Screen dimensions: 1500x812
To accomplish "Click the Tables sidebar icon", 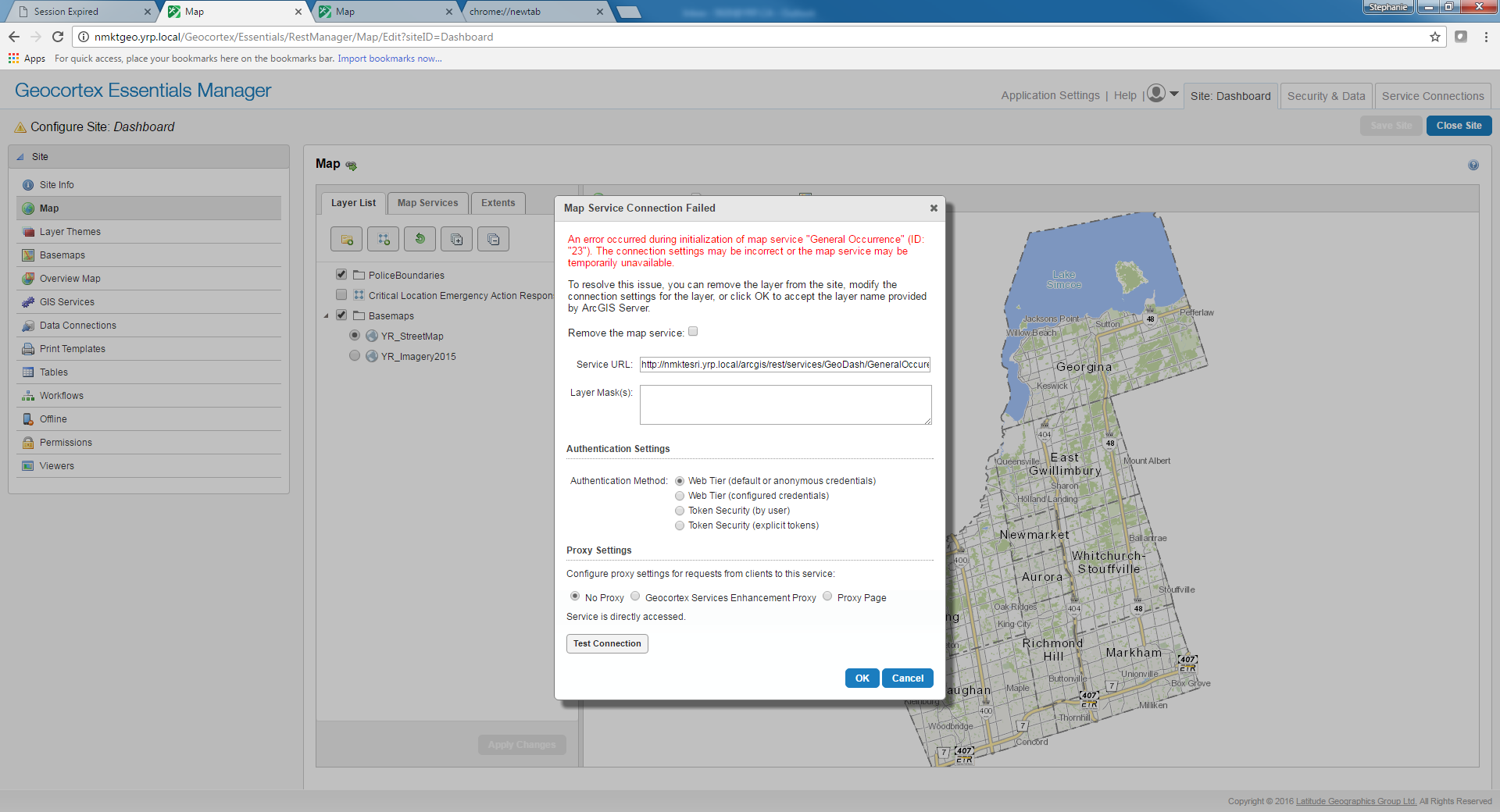I will pos(28,372).
